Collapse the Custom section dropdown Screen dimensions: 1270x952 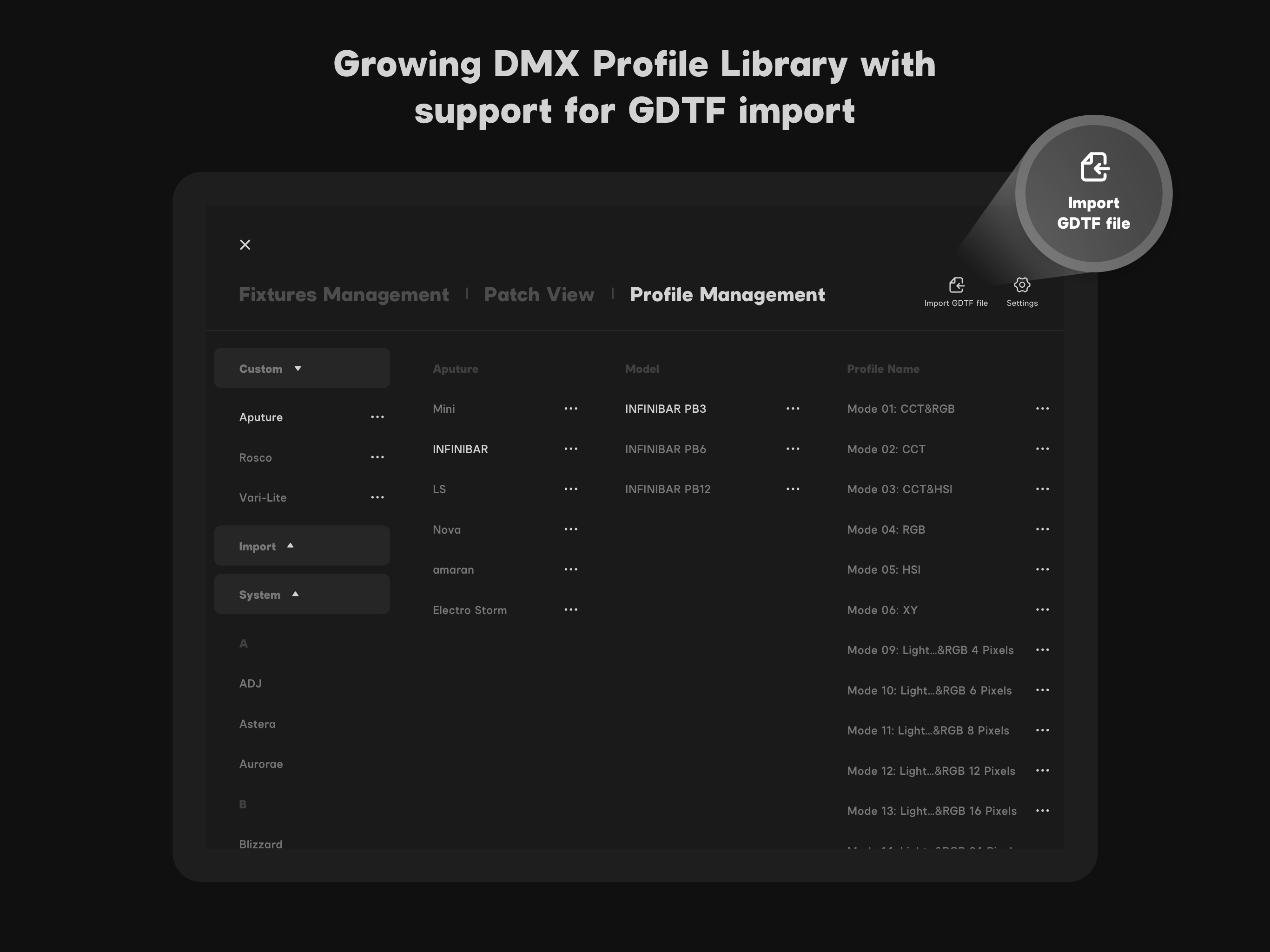pyautogui.click(x=302, y=368)
